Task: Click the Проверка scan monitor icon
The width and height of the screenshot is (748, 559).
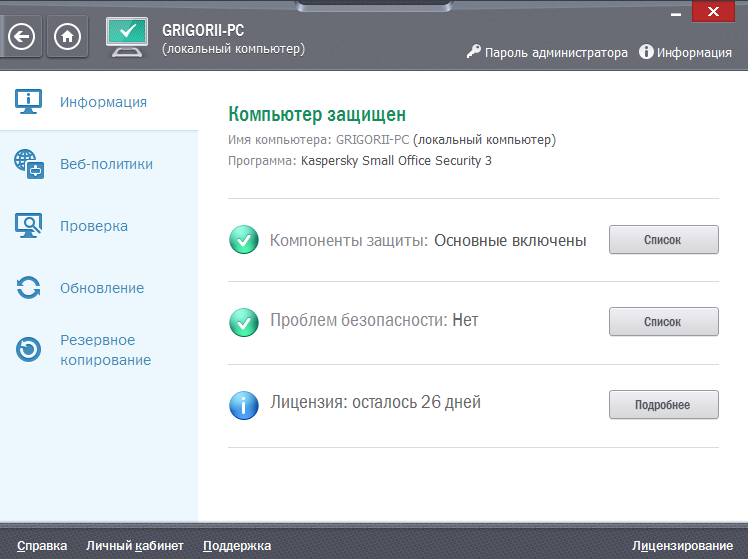Action: click(x=29, y=226)
